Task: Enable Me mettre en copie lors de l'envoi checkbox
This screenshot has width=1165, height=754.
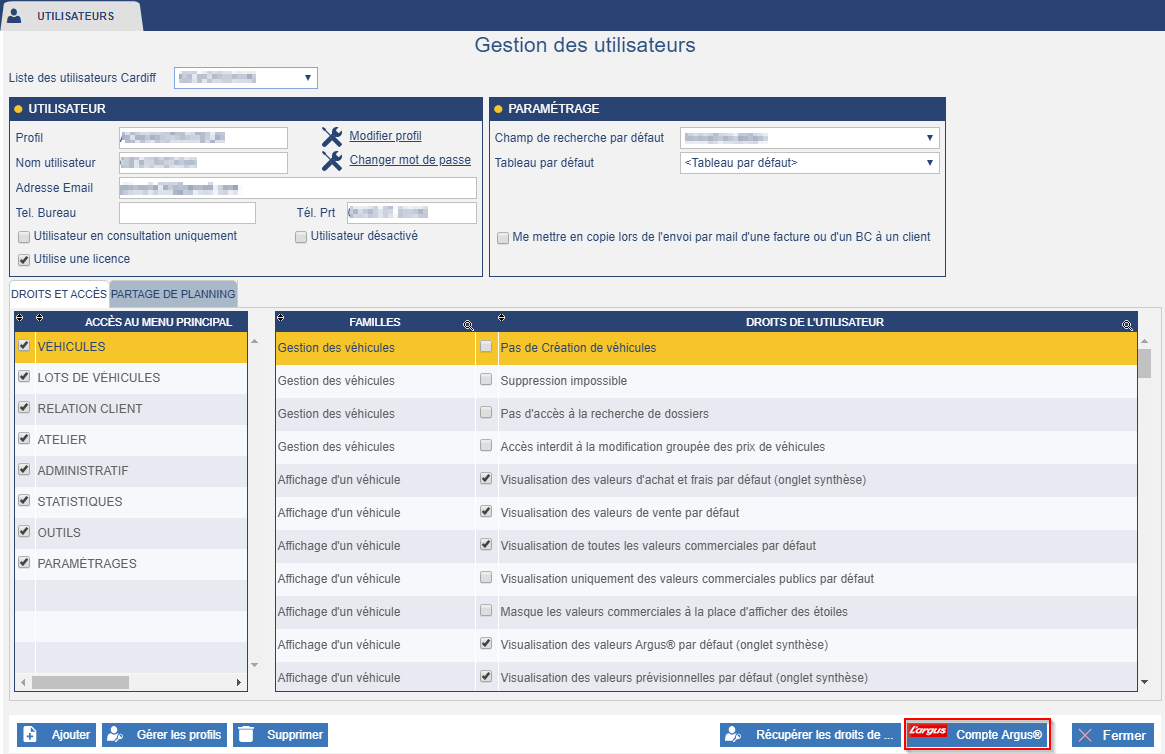Action: click(503, 238)
